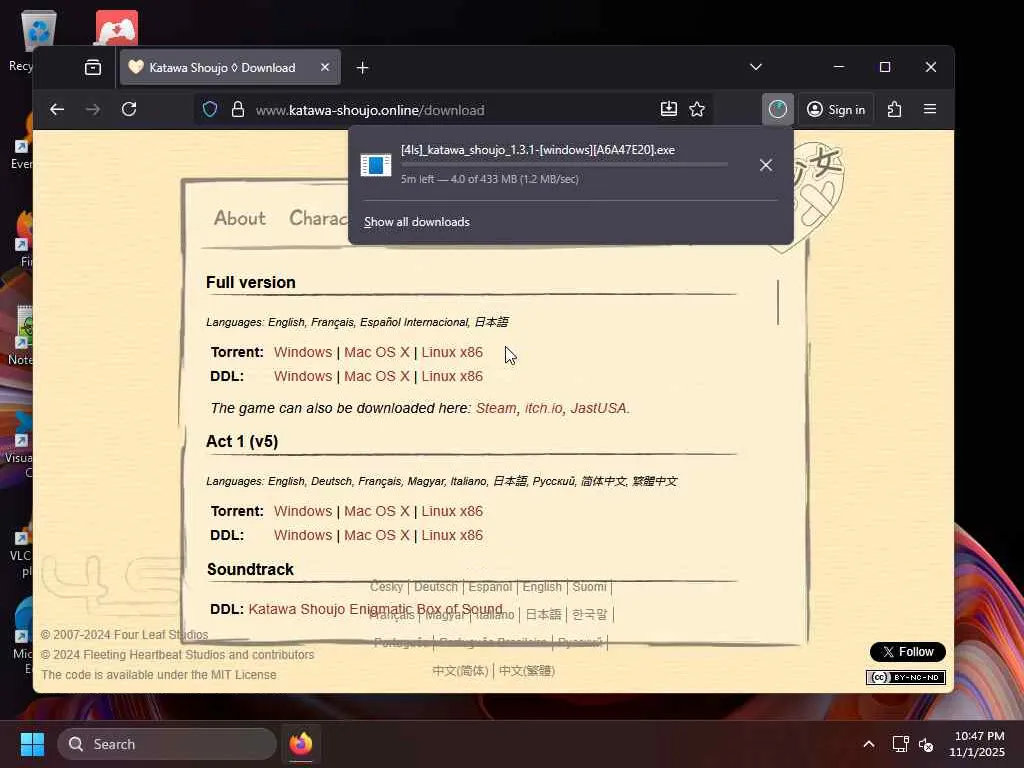
Task: Close the Katawa Shoujo Download tab
Action: click(x=325, y=67)
